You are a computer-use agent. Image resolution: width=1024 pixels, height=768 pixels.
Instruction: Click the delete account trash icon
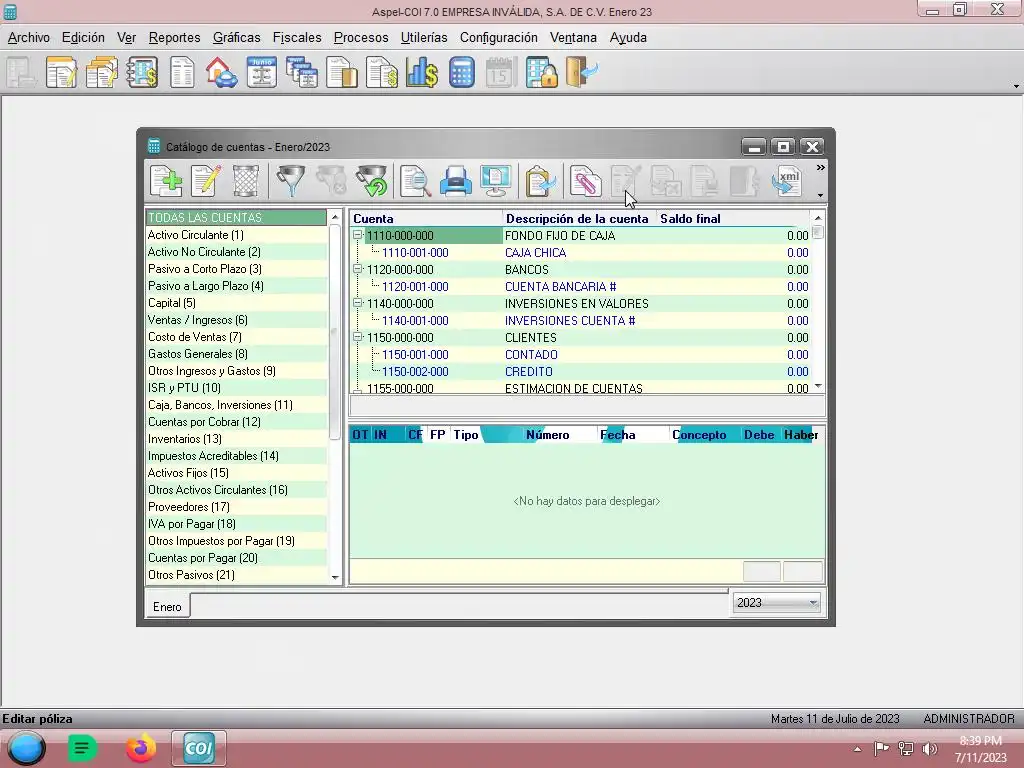246,181
